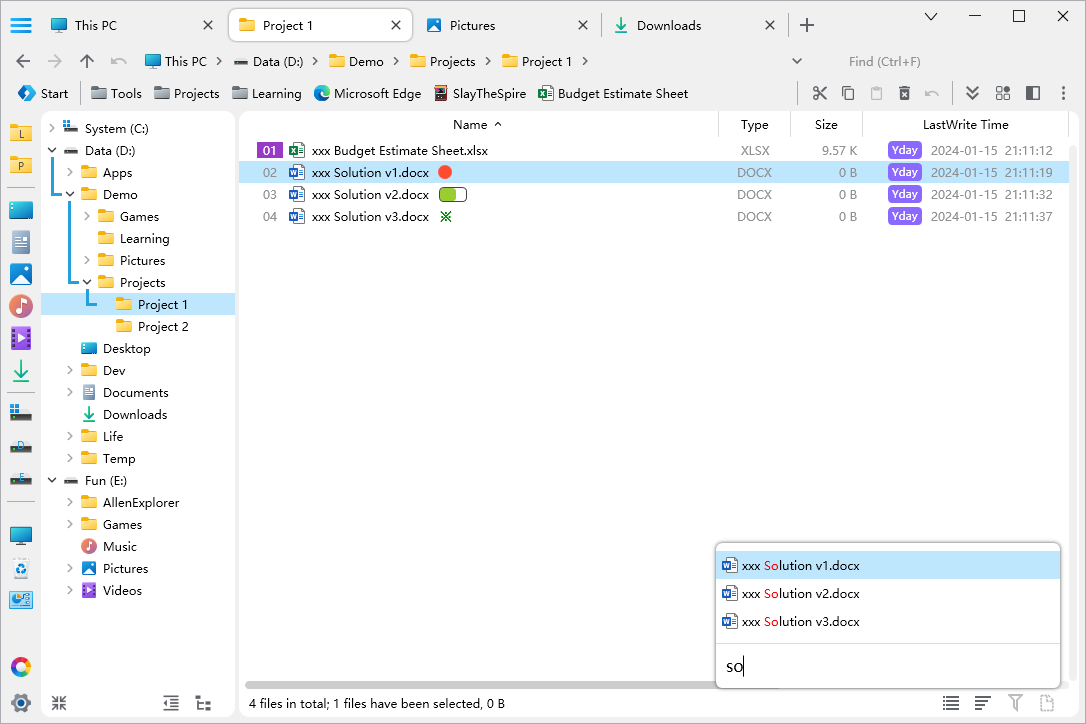
Task: Collapse the Projects folder in tree
Action: click(x=87, y=283)
